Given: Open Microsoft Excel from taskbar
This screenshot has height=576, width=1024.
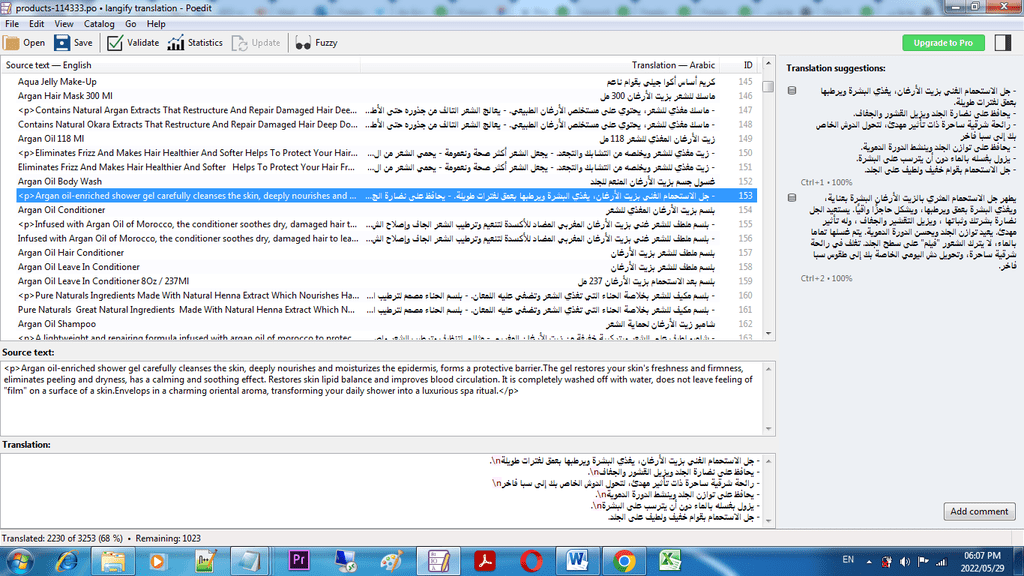Looking at the screenshot, I should point(670,561).
